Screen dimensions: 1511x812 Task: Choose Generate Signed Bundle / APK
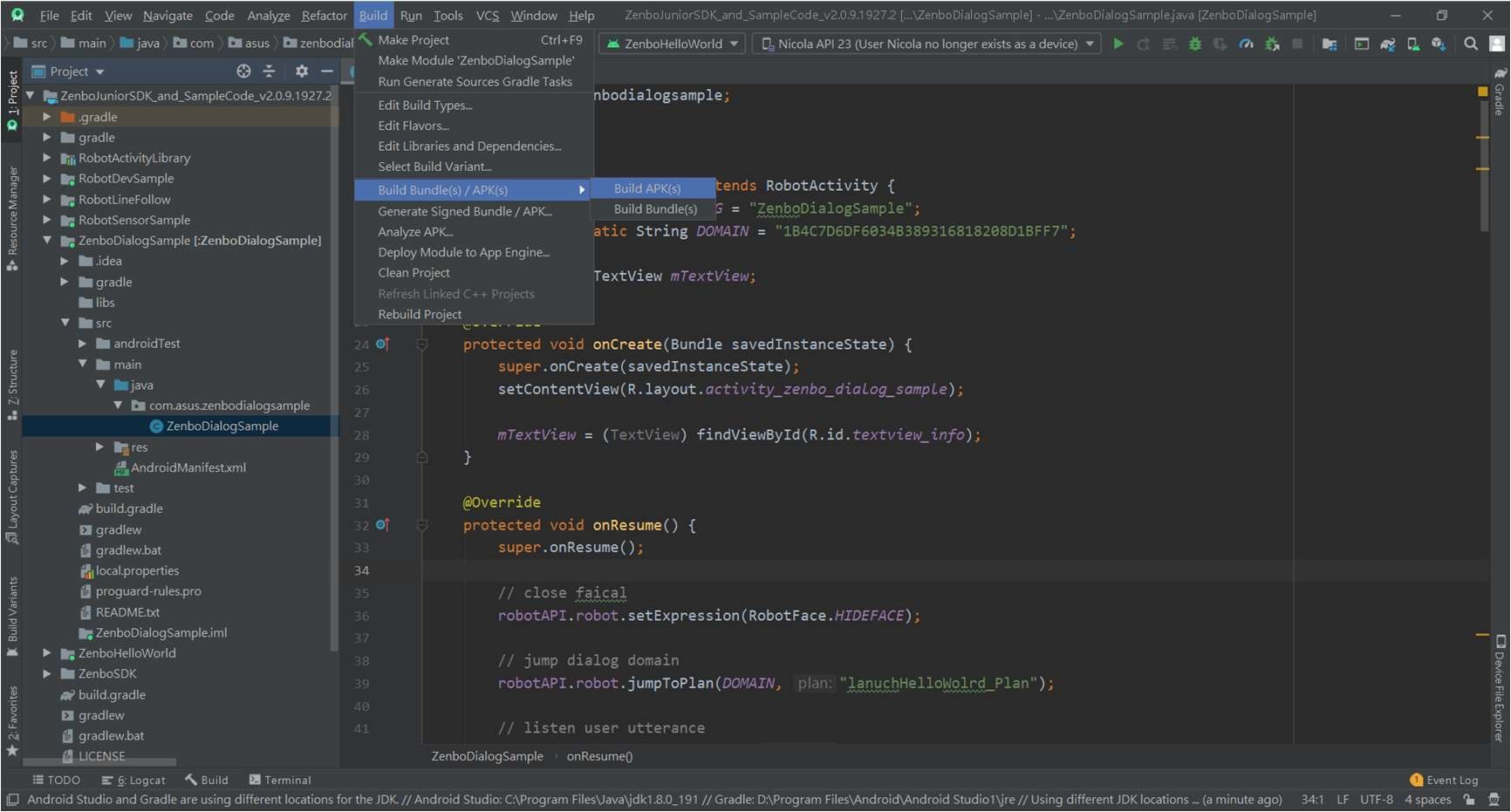click(474, 211)
